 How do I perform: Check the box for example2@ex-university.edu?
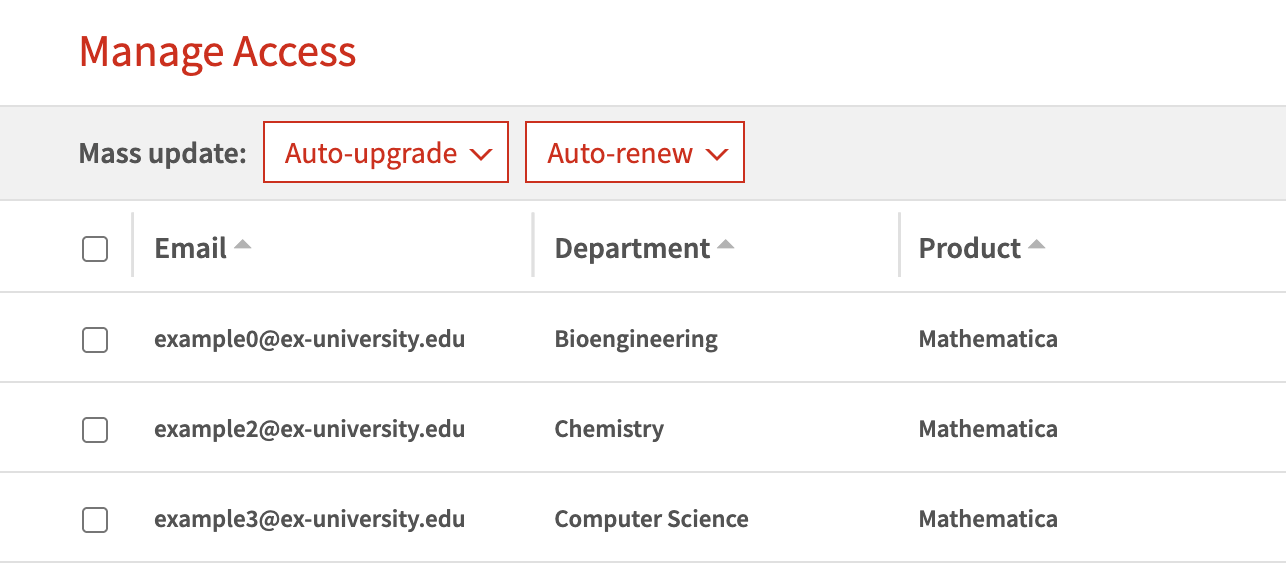click(x=95, y=430)
